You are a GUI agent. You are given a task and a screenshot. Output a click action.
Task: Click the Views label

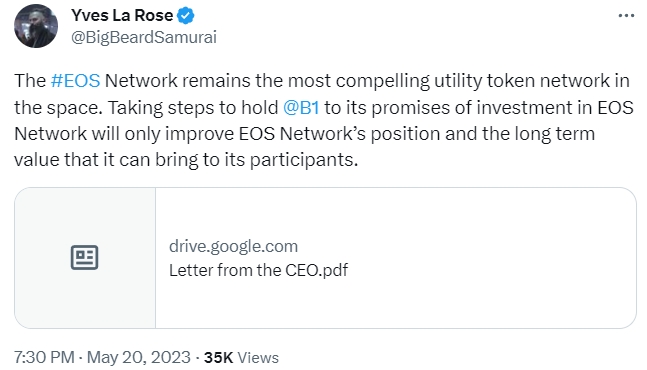click(x=258, y=358)
